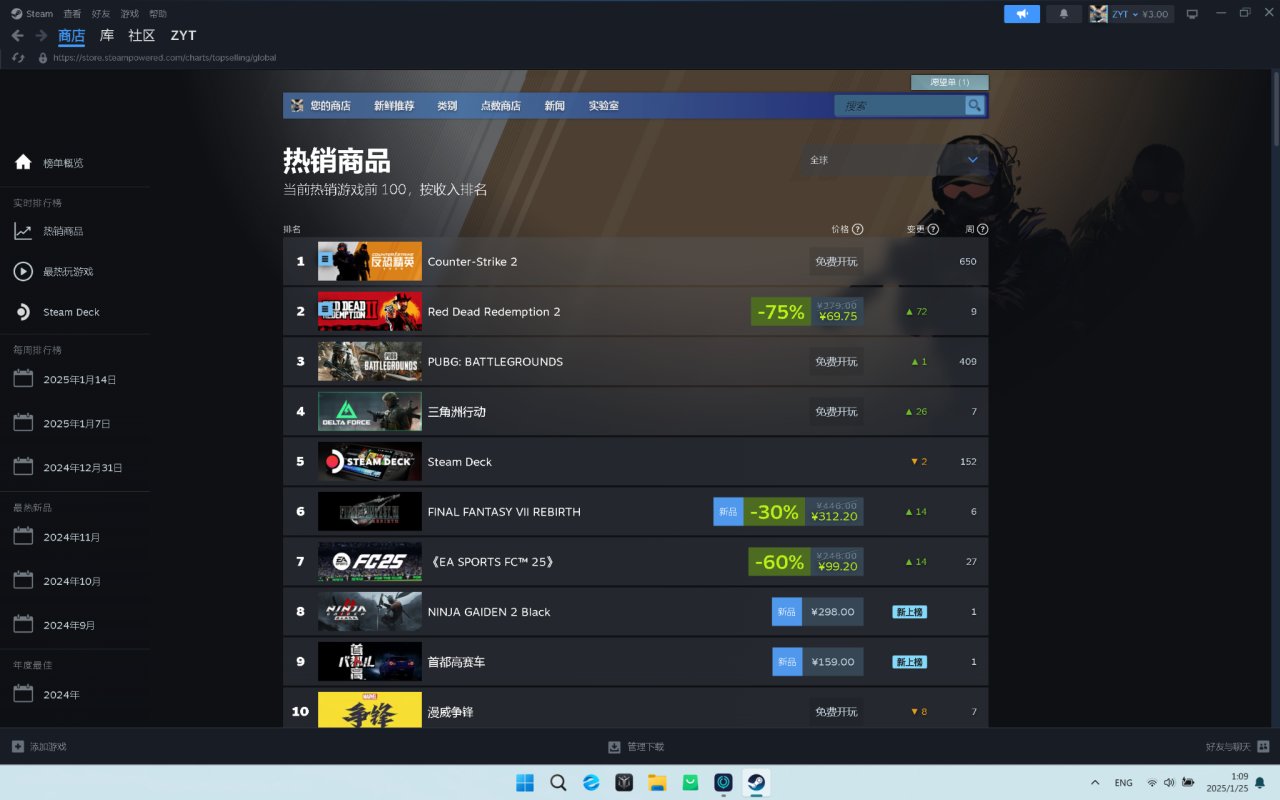Go forward with the right arrow button
The height and width of the screenshot is (800, 1280).
41,35
